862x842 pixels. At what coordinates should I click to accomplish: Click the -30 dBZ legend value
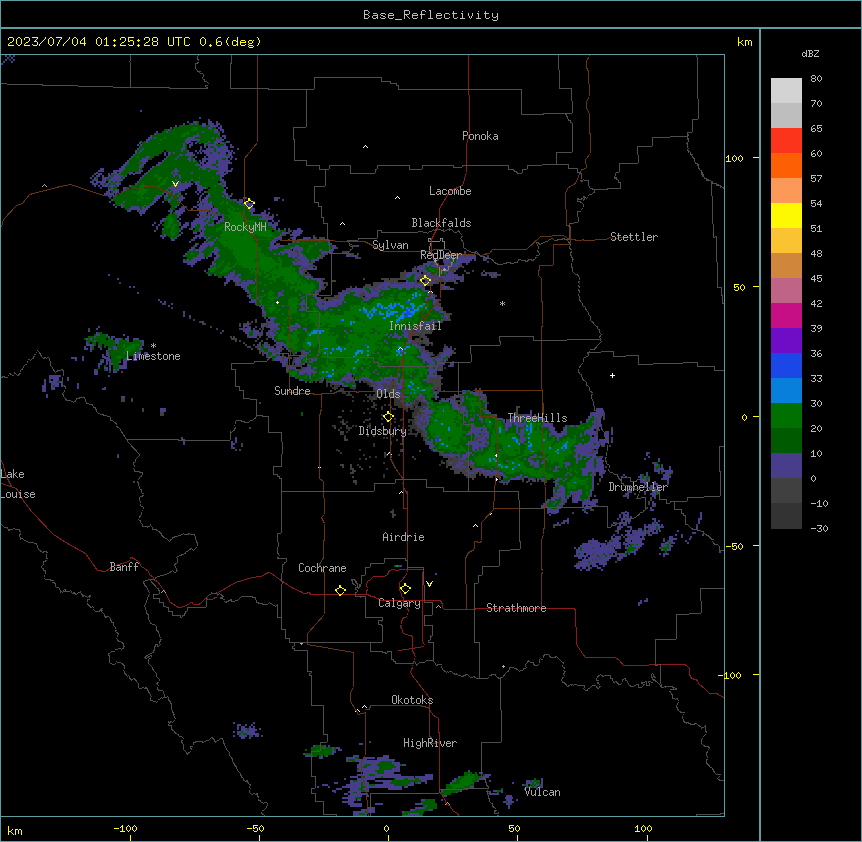[819, 528]
